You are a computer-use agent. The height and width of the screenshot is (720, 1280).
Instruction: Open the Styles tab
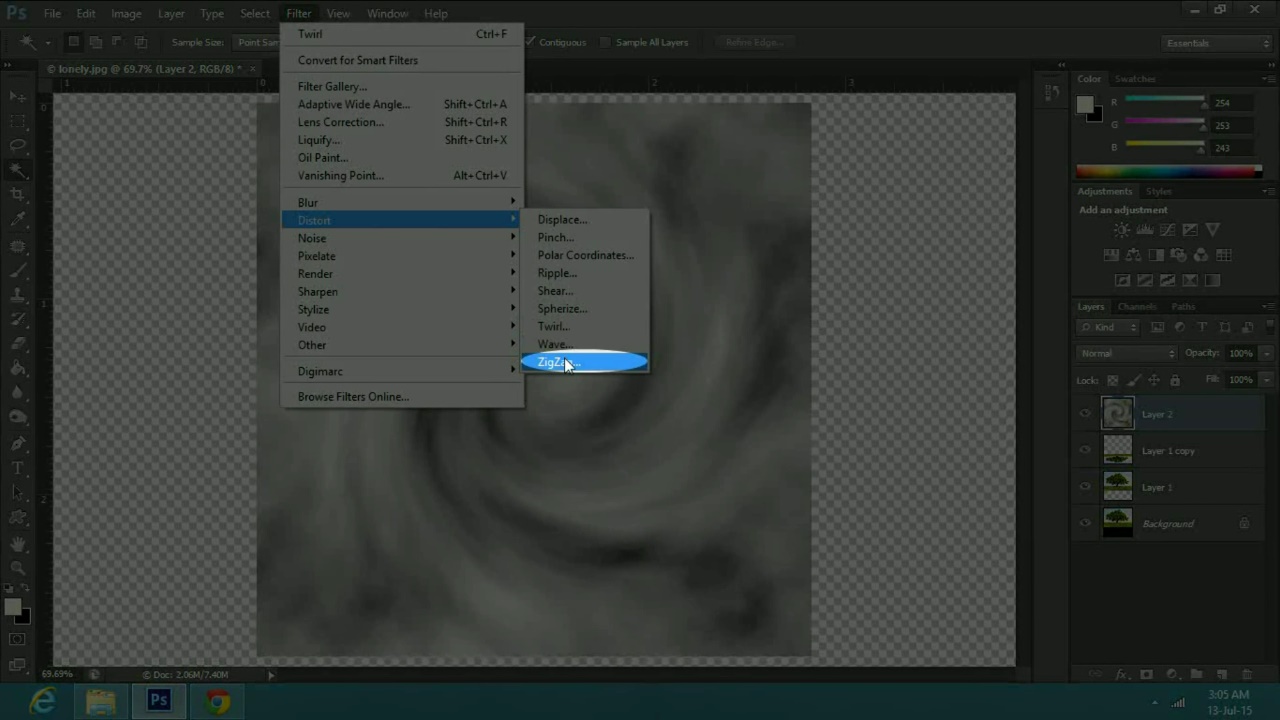1158,191
